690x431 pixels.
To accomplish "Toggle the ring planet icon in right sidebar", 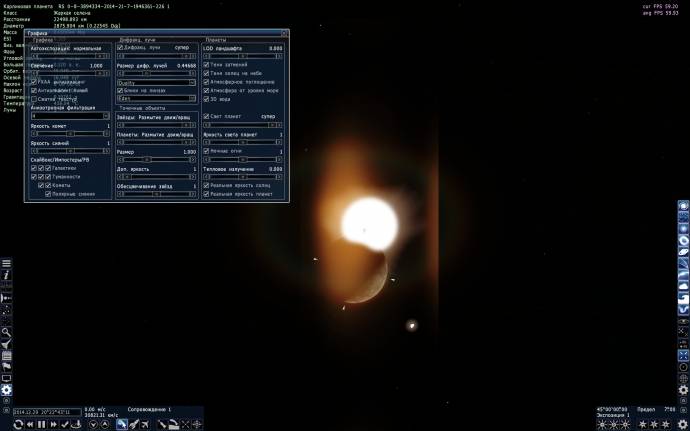I will point(683,241).
